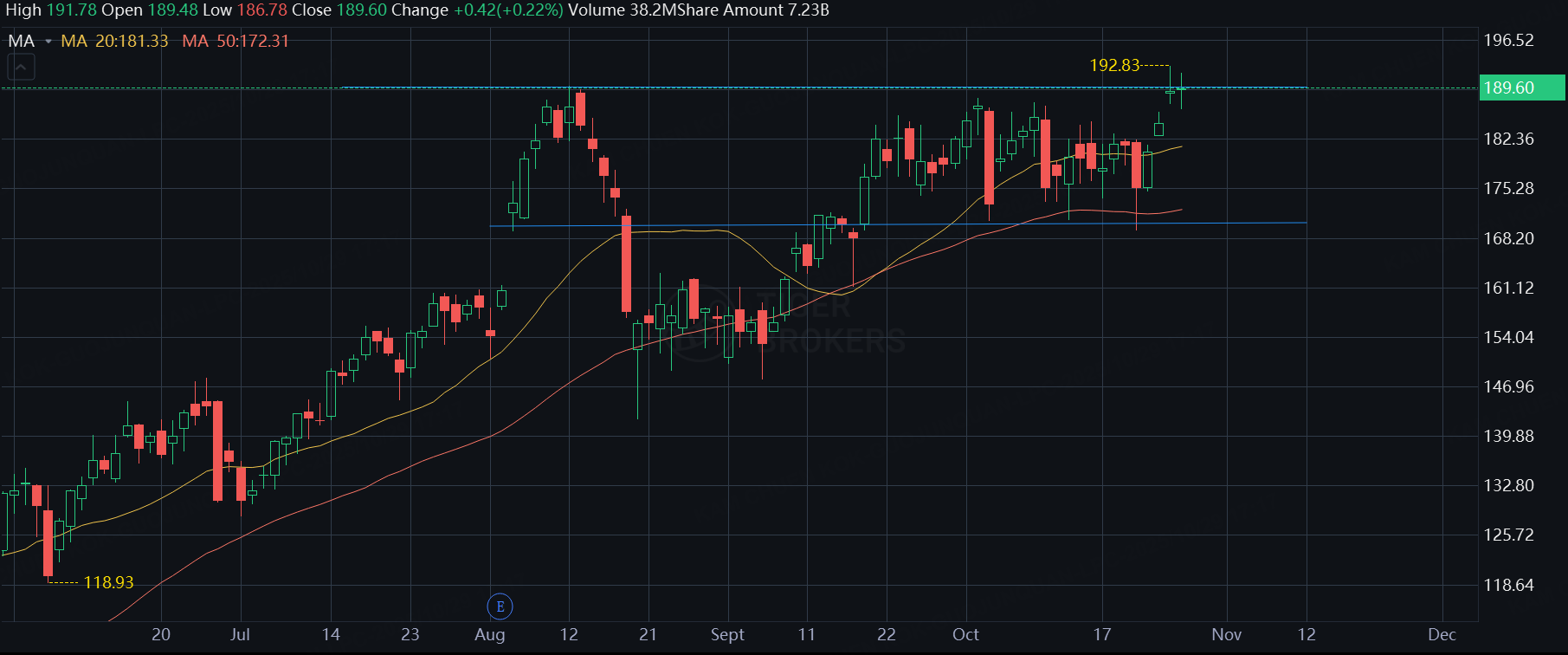Click the green current price tag on the price axis
The image size is (1568, 655).
(x=1522, y=88)
